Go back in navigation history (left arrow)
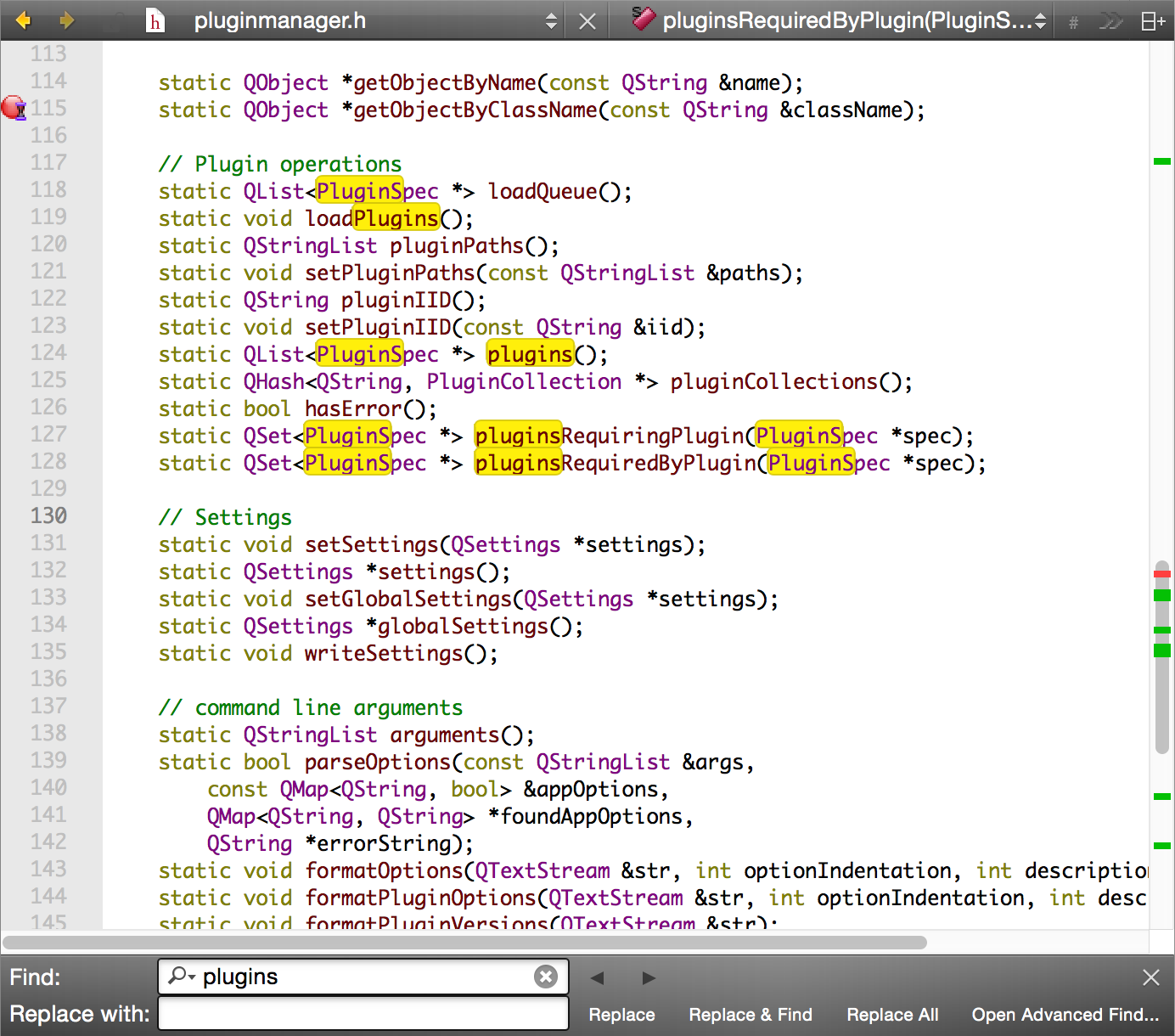This screenshot has width=1175, height=1036. point(23,20)
